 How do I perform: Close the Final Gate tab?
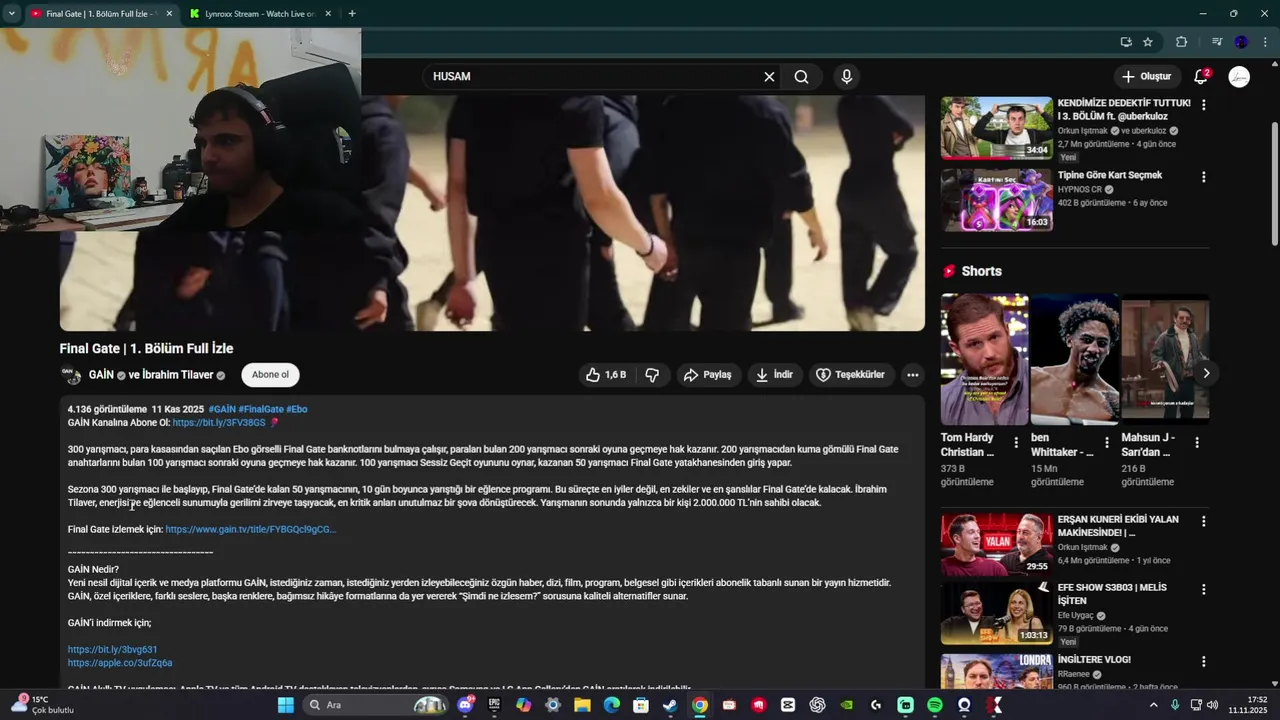click(168, 14)
